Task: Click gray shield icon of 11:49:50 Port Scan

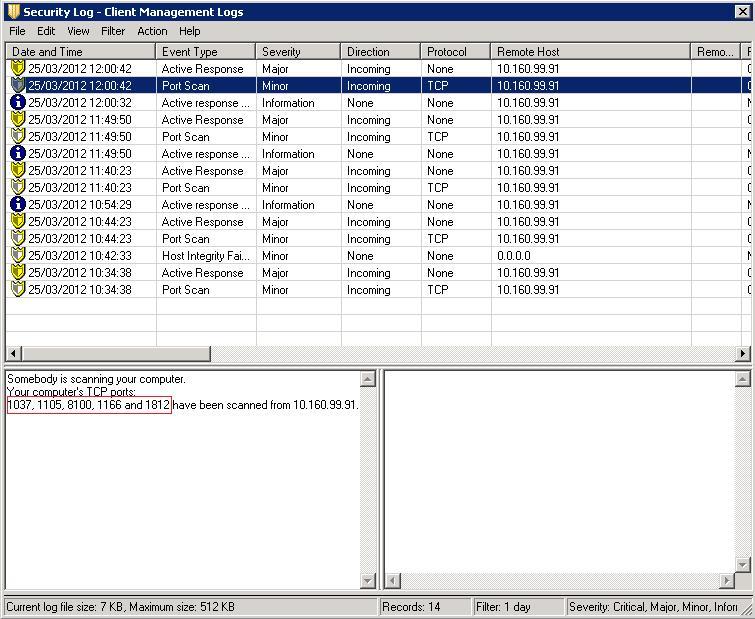Action: (x=18, y=137)
